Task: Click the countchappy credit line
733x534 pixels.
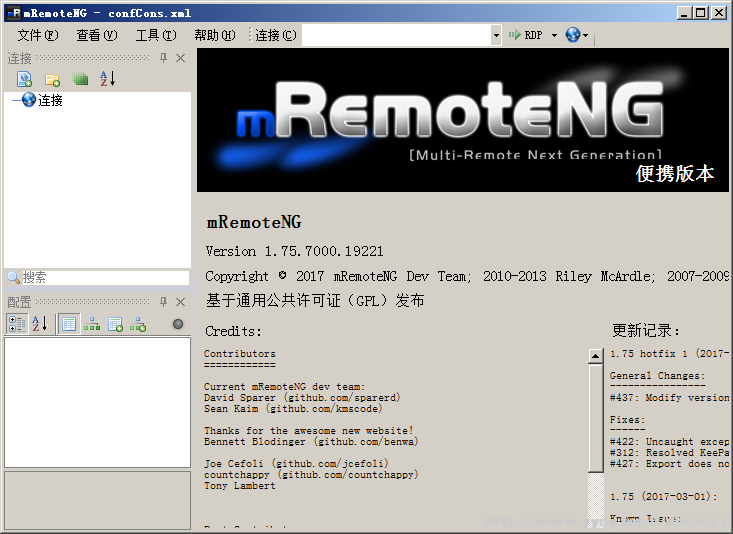Action: pyautogui.click(x=311, y=475)
